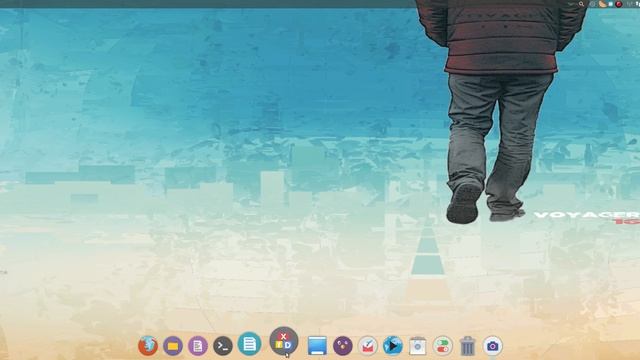
Task: Launch the gray XFD app dock icon
Action: 284,341
